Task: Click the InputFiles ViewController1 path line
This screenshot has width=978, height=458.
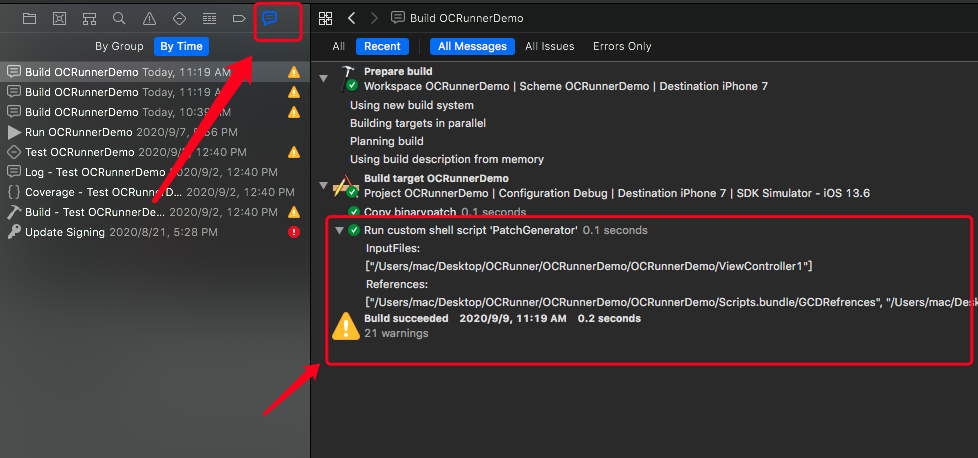Action: (x=589, y=266)
